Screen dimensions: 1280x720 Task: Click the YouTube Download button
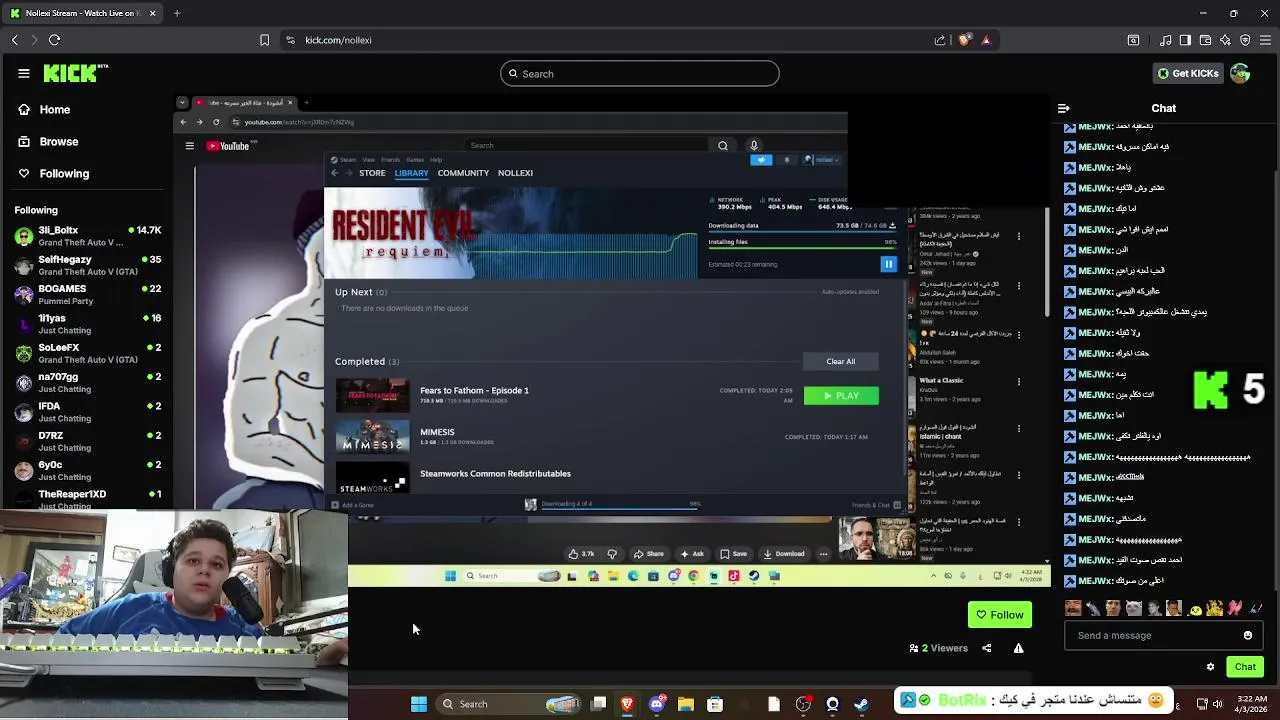click(x=783, y=554)
